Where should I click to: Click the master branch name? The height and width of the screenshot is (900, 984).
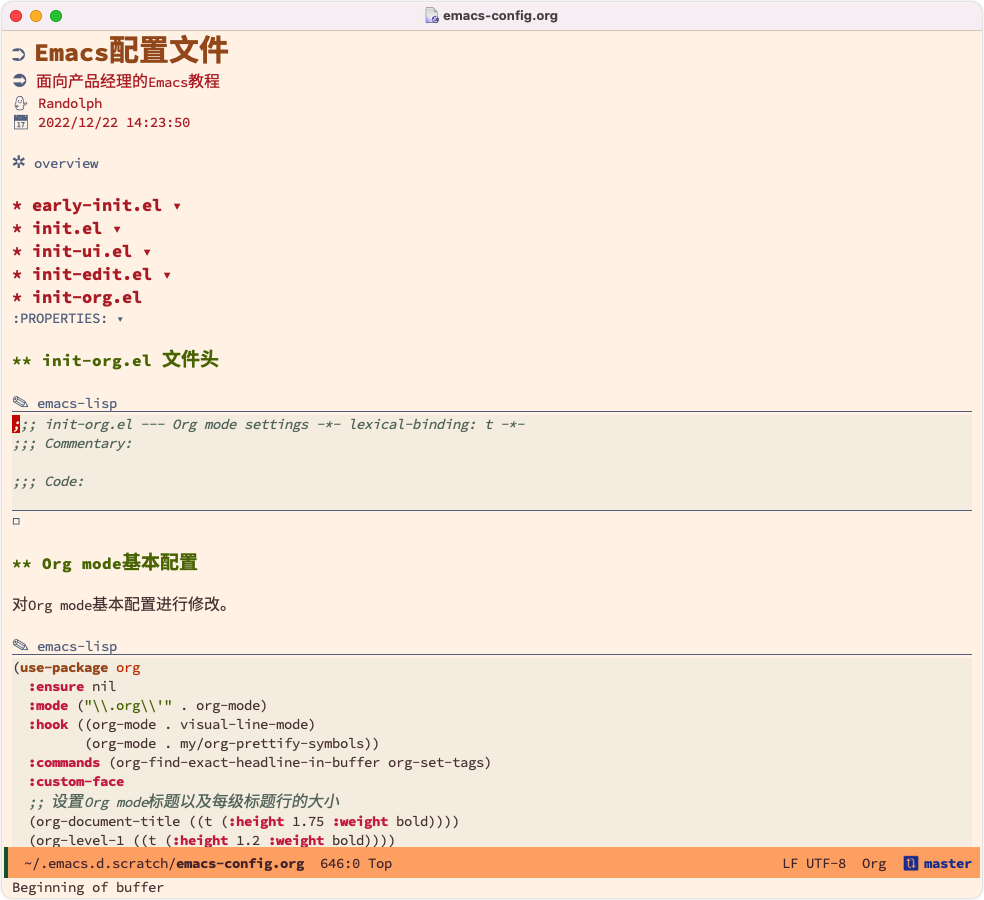pos(948,864)
